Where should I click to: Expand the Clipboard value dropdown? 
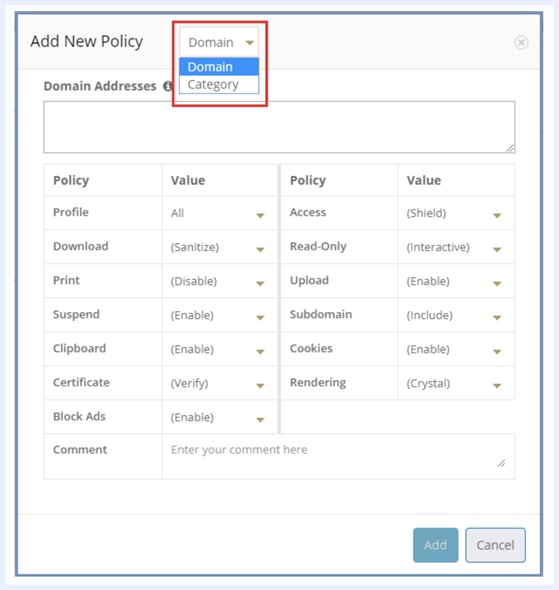tap(218, 350)
